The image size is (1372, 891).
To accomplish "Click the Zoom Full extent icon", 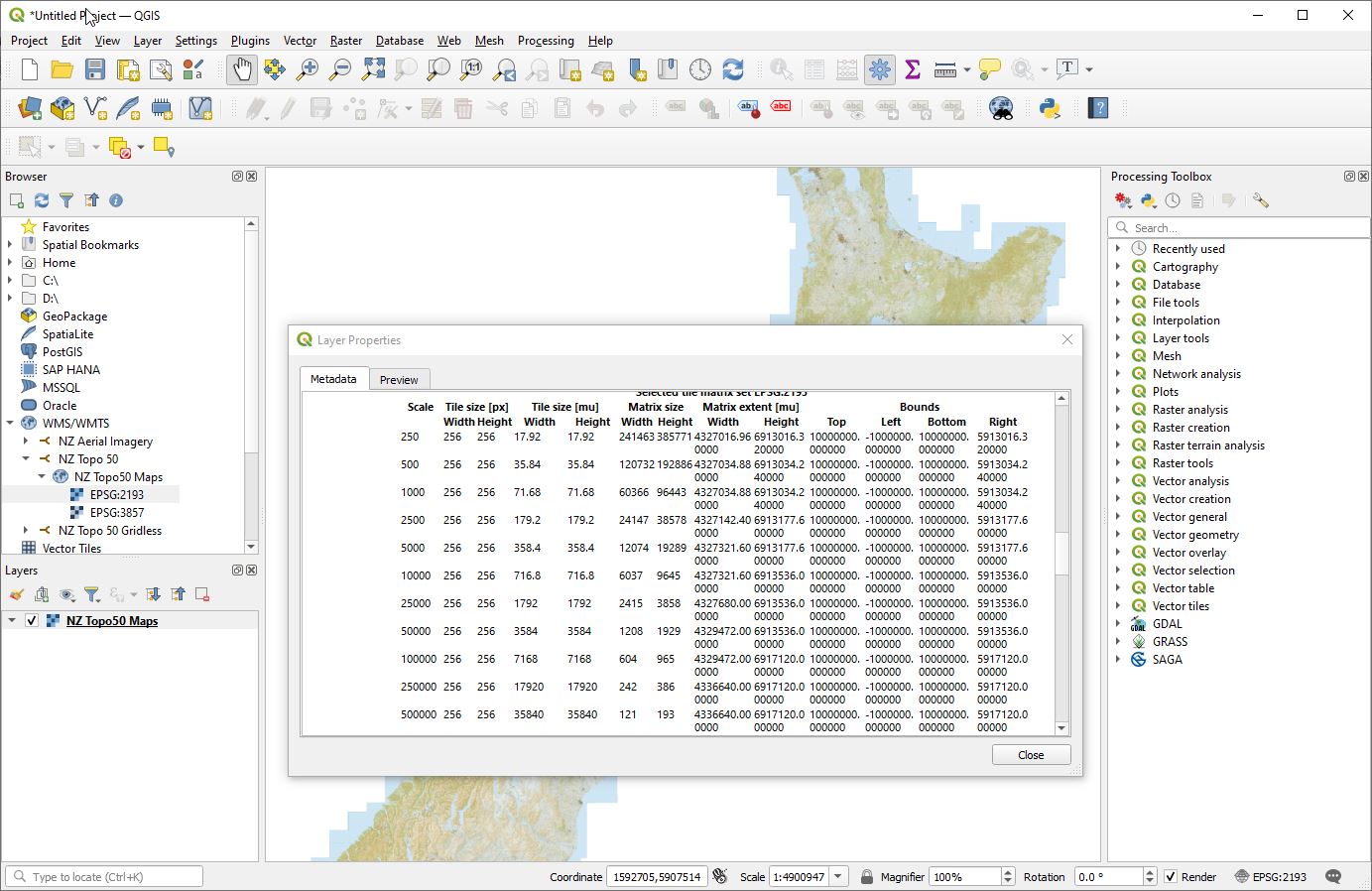I will coord(373,69).
